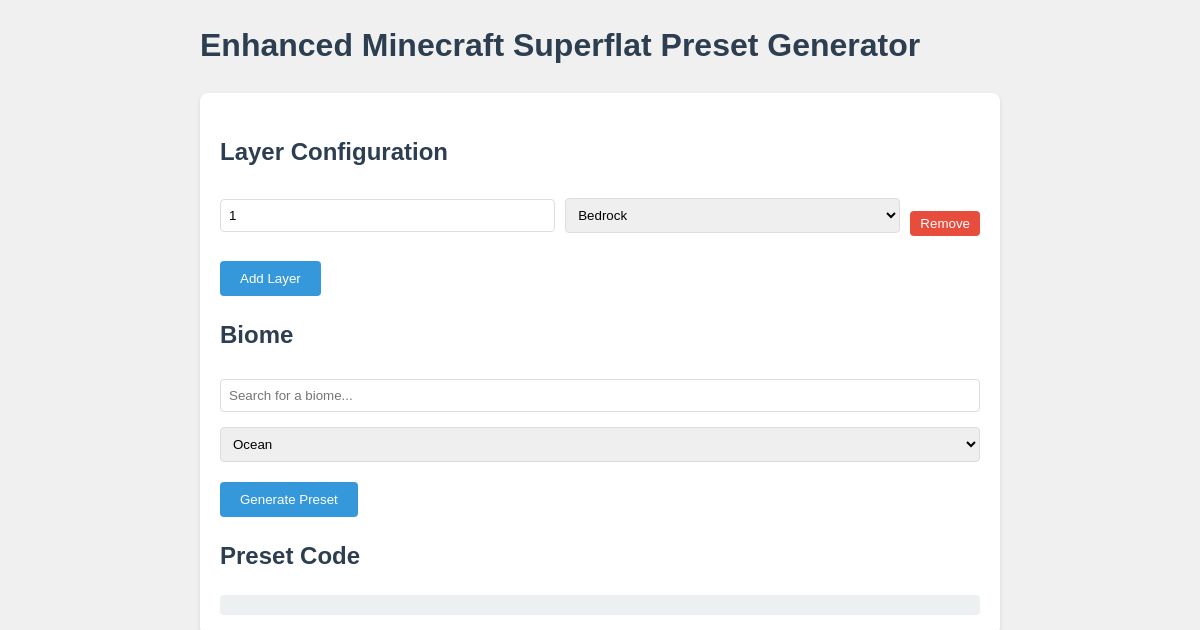Click the layer count input showing 1

point(387,215)
